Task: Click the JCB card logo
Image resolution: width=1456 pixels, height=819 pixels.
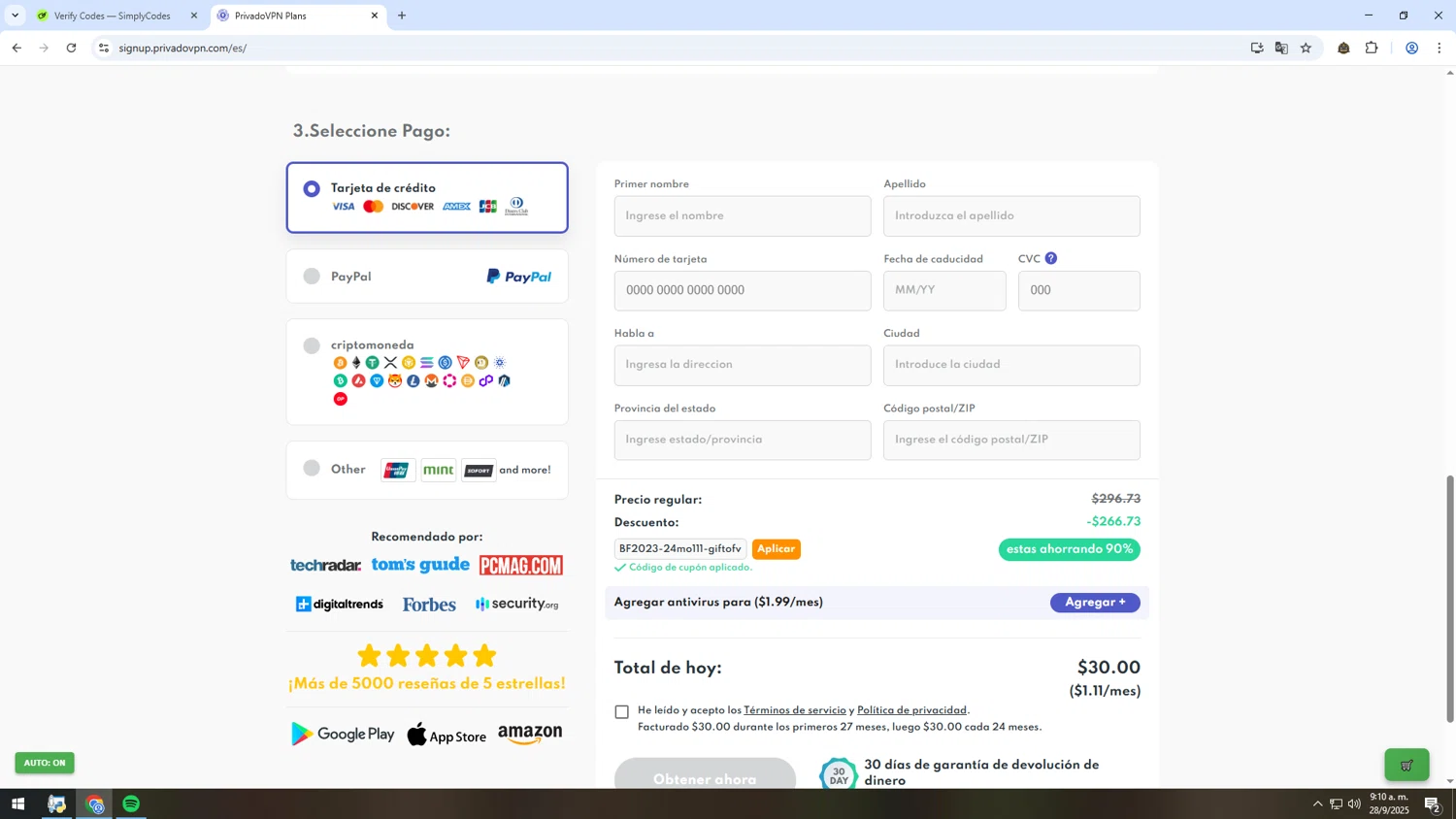Action: point(488,207)
